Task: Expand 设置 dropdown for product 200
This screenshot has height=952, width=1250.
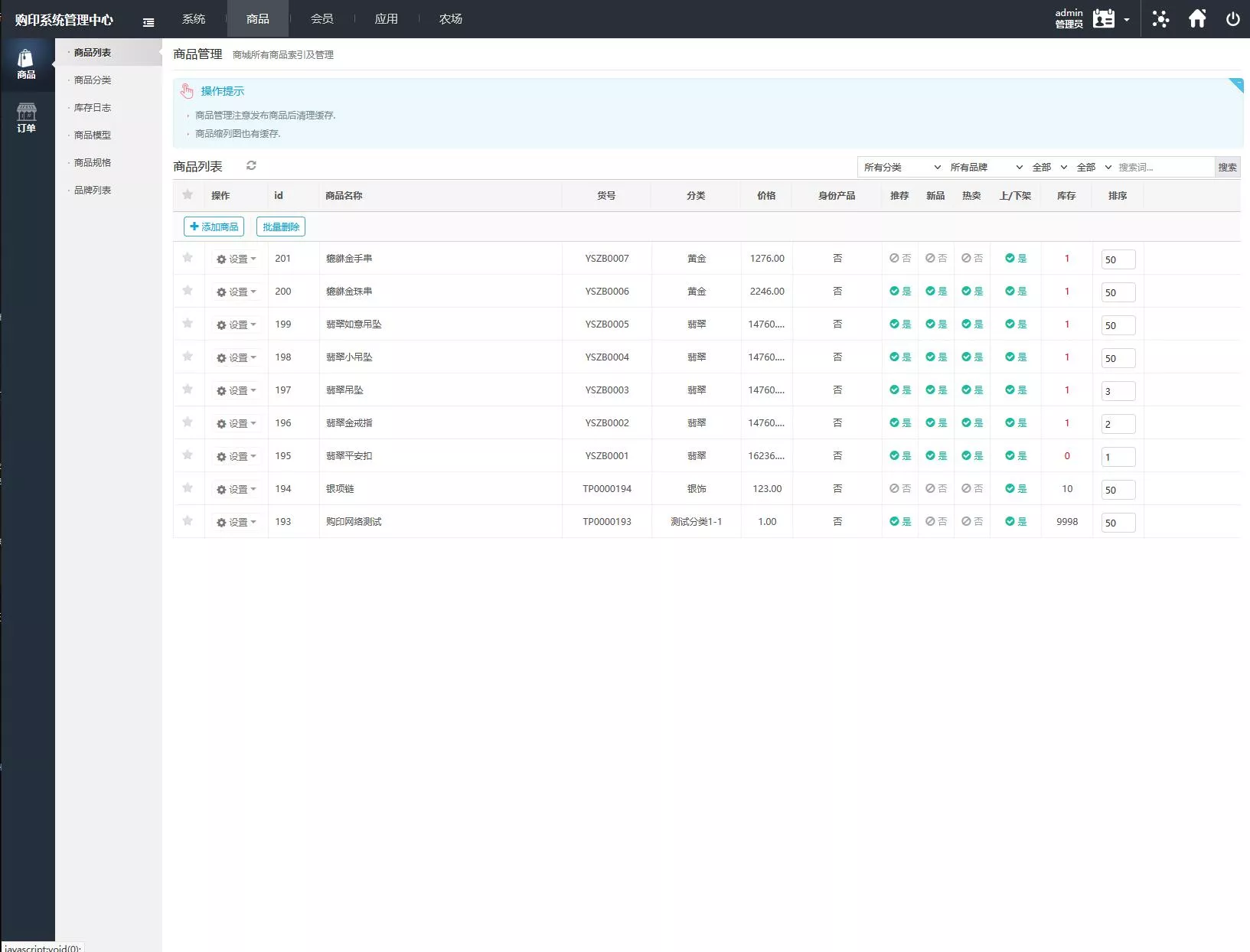Action: (237, 292)
